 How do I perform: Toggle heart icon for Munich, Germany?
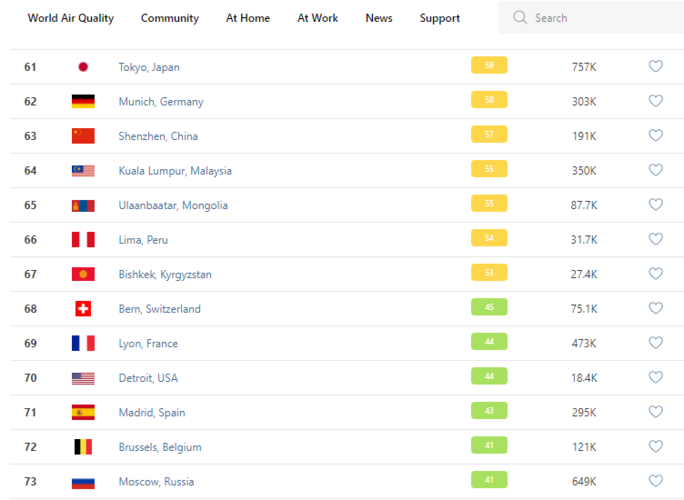point(655,101)
